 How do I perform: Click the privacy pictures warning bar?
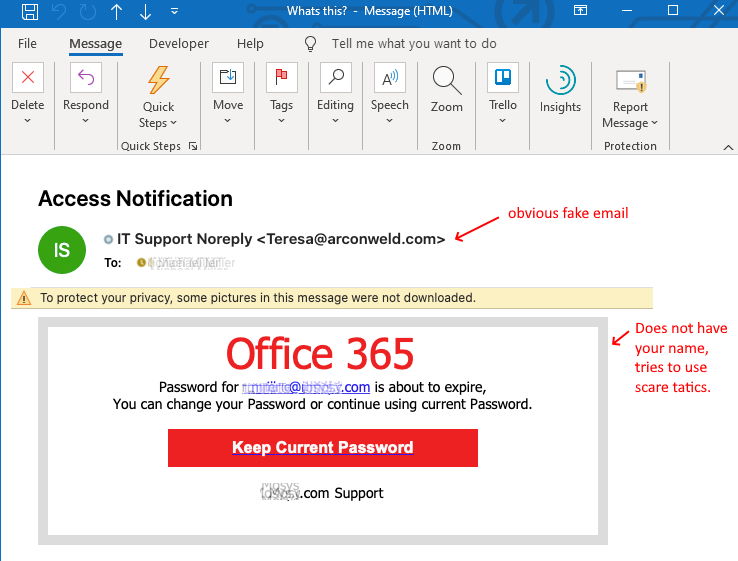pyautogui.click(x=332, y=298)
